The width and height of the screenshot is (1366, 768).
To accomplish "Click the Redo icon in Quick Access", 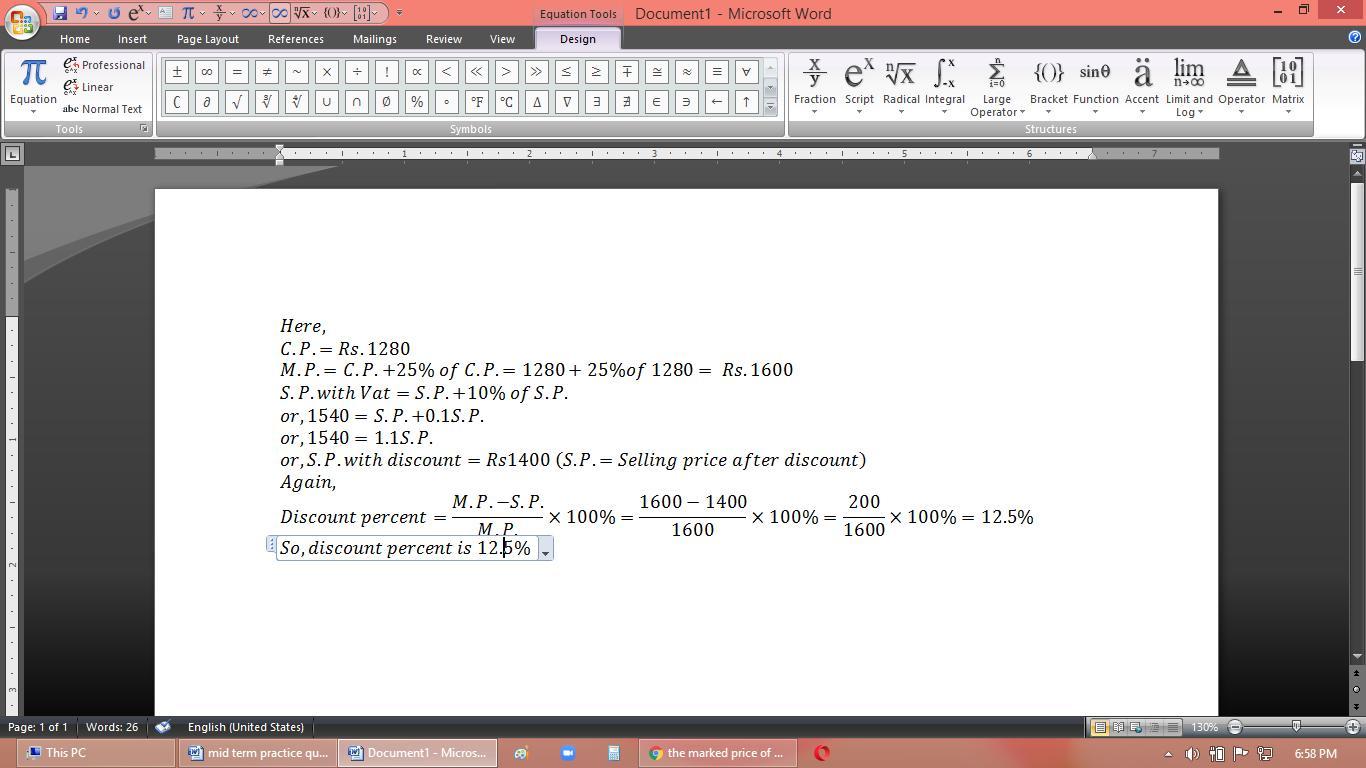I will click(114, 13).
